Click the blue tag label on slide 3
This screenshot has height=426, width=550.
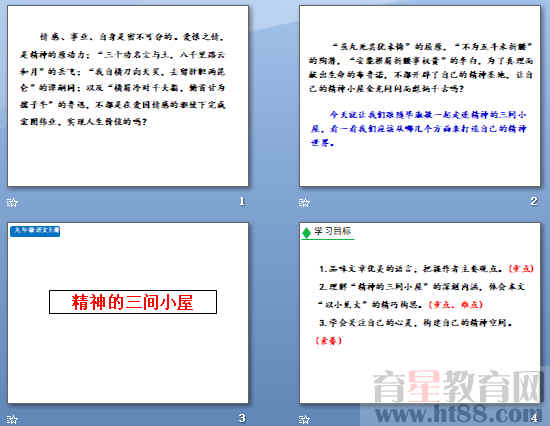(x=35, y=231)
